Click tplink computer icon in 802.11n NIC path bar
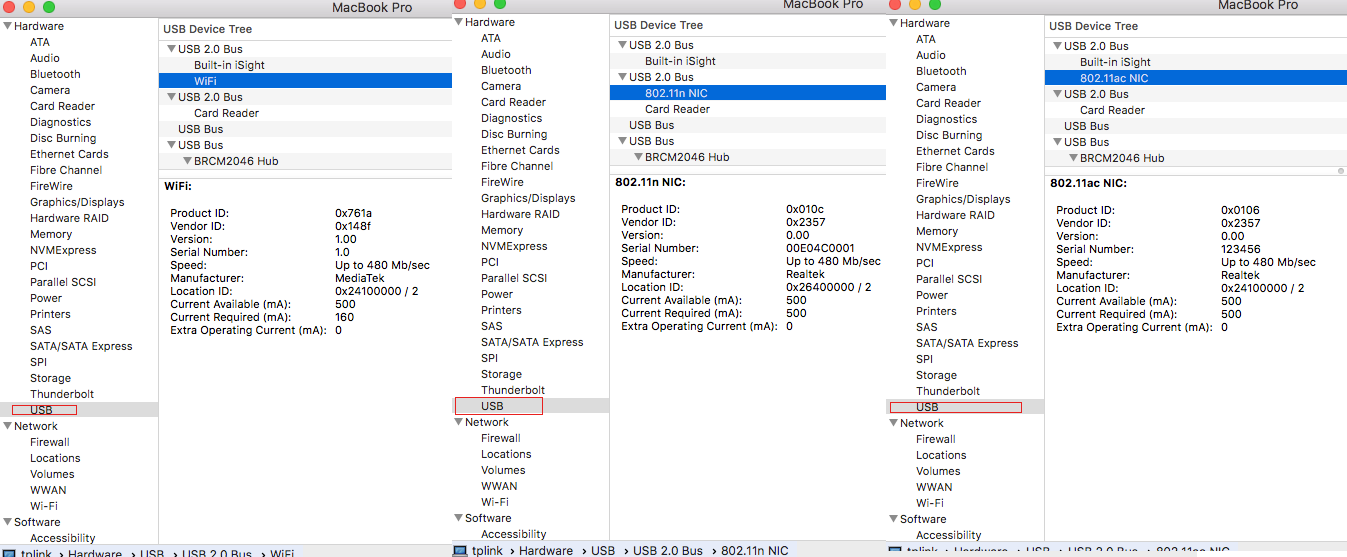The height and width of the screenshot is (557, 1347). [x=460, y=551]
